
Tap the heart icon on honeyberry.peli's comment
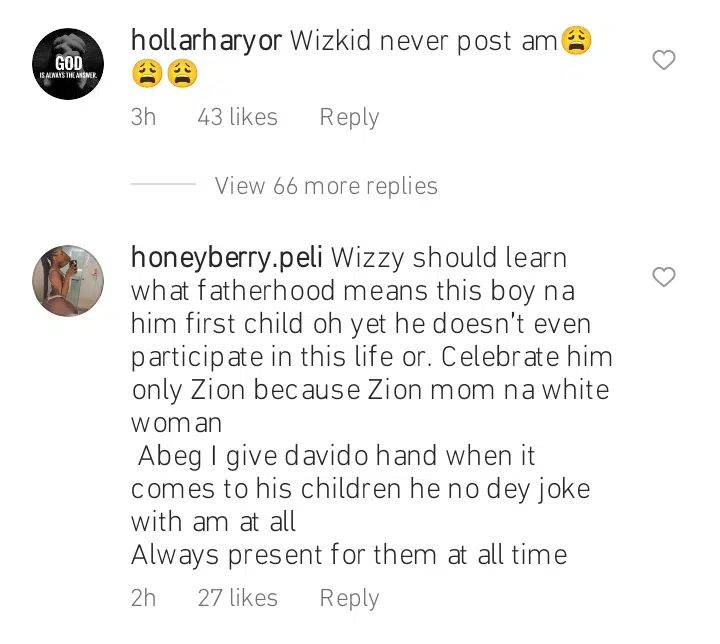coord(664,277)
